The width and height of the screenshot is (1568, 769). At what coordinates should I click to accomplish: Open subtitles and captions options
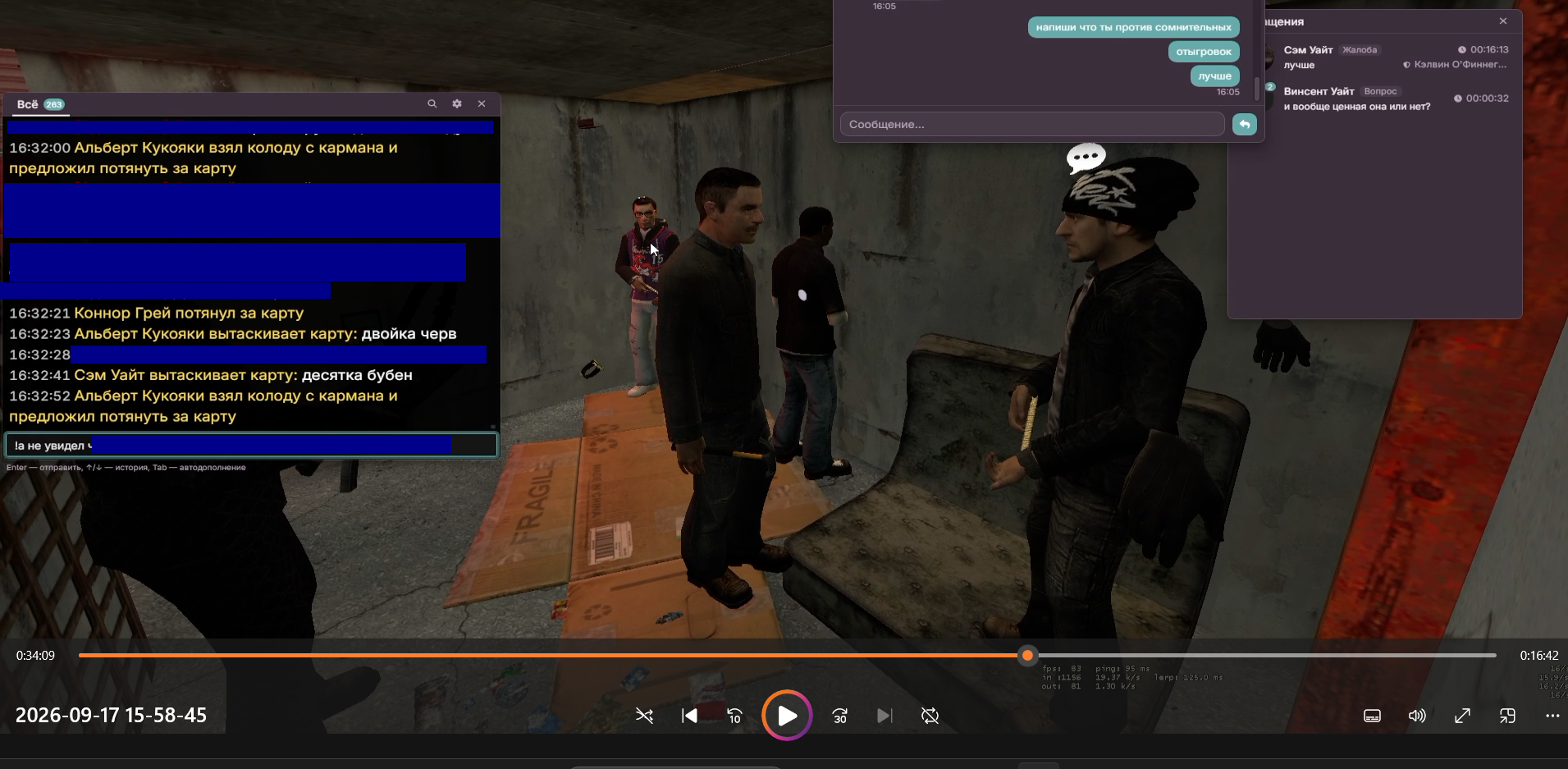click(1372, 716)
